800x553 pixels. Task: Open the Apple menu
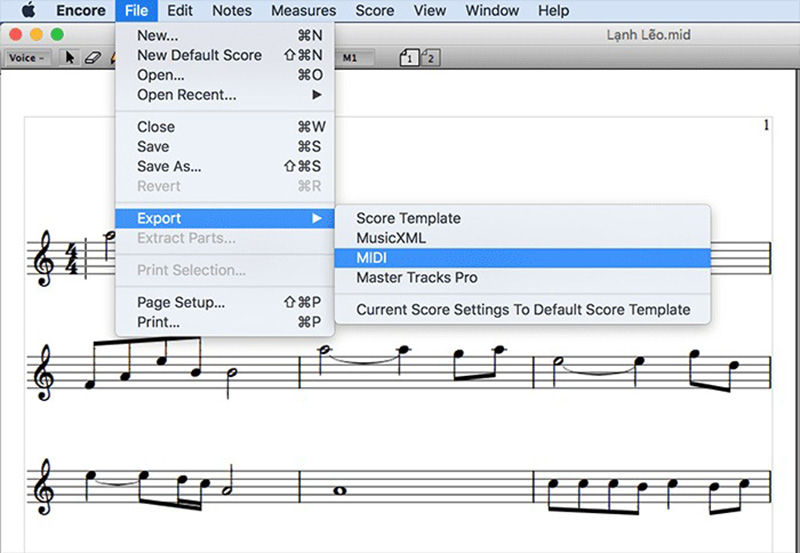click(x=28, y=10)
